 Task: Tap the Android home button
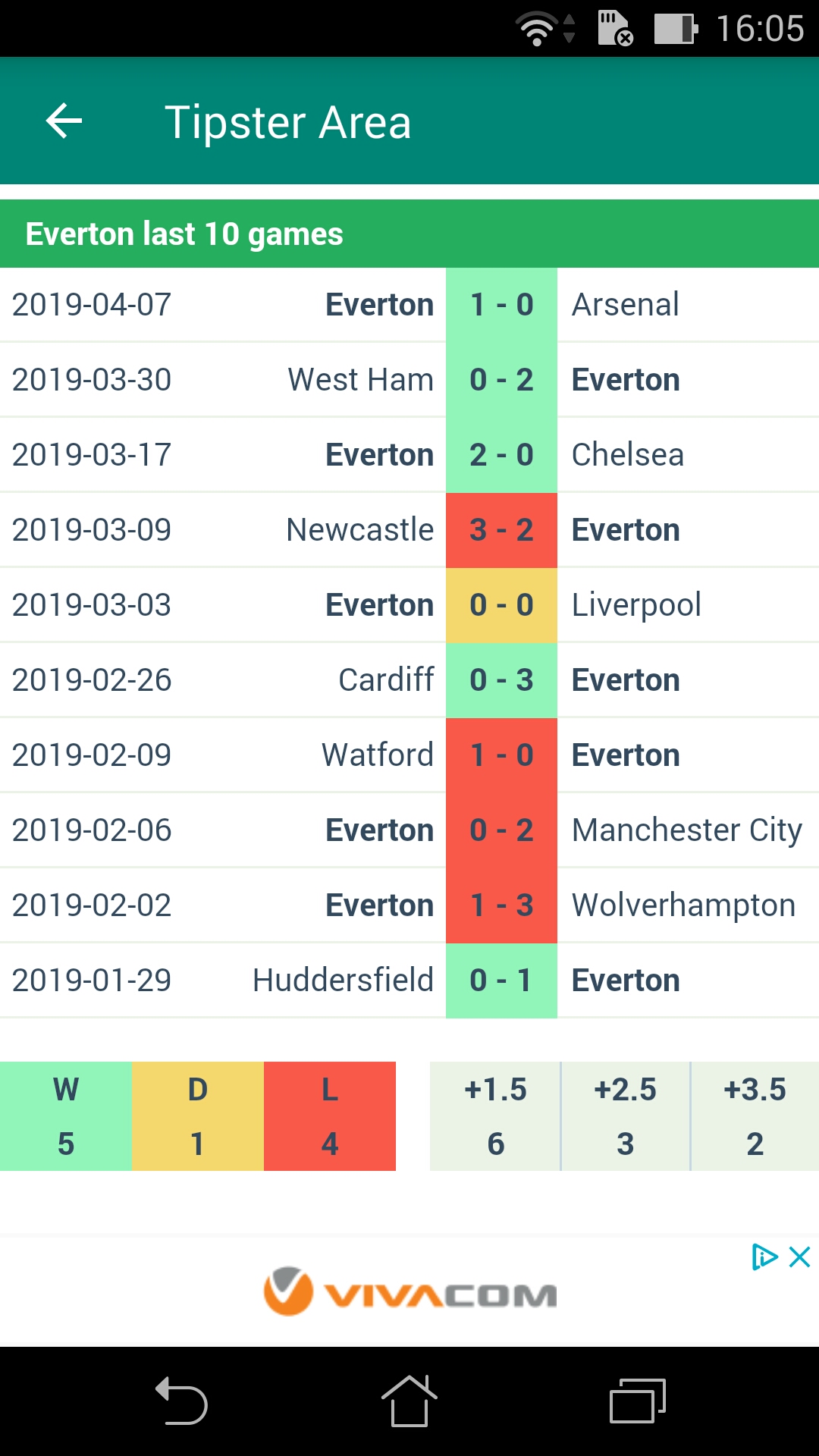(409, 1401)
